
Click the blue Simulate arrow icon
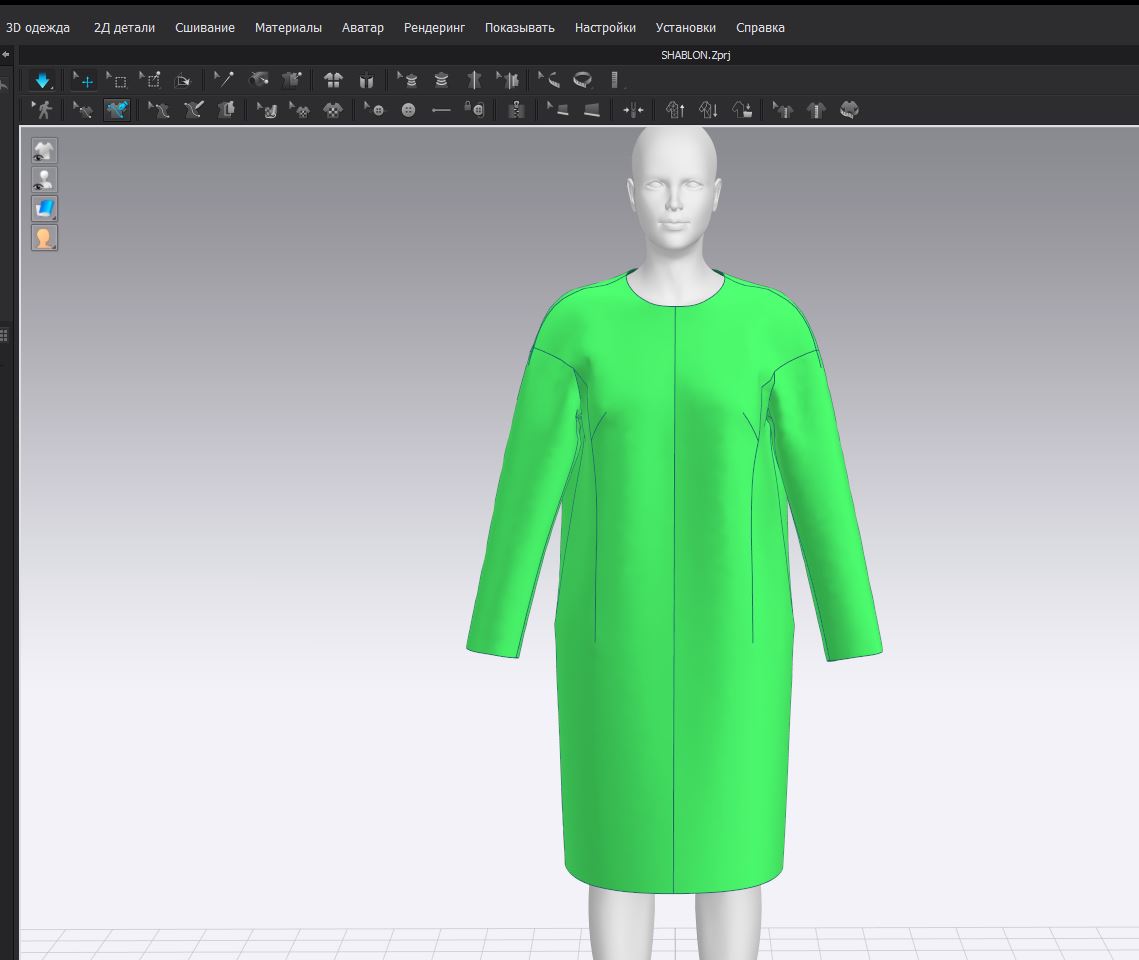pyautogui.click(x=42, y=81)
